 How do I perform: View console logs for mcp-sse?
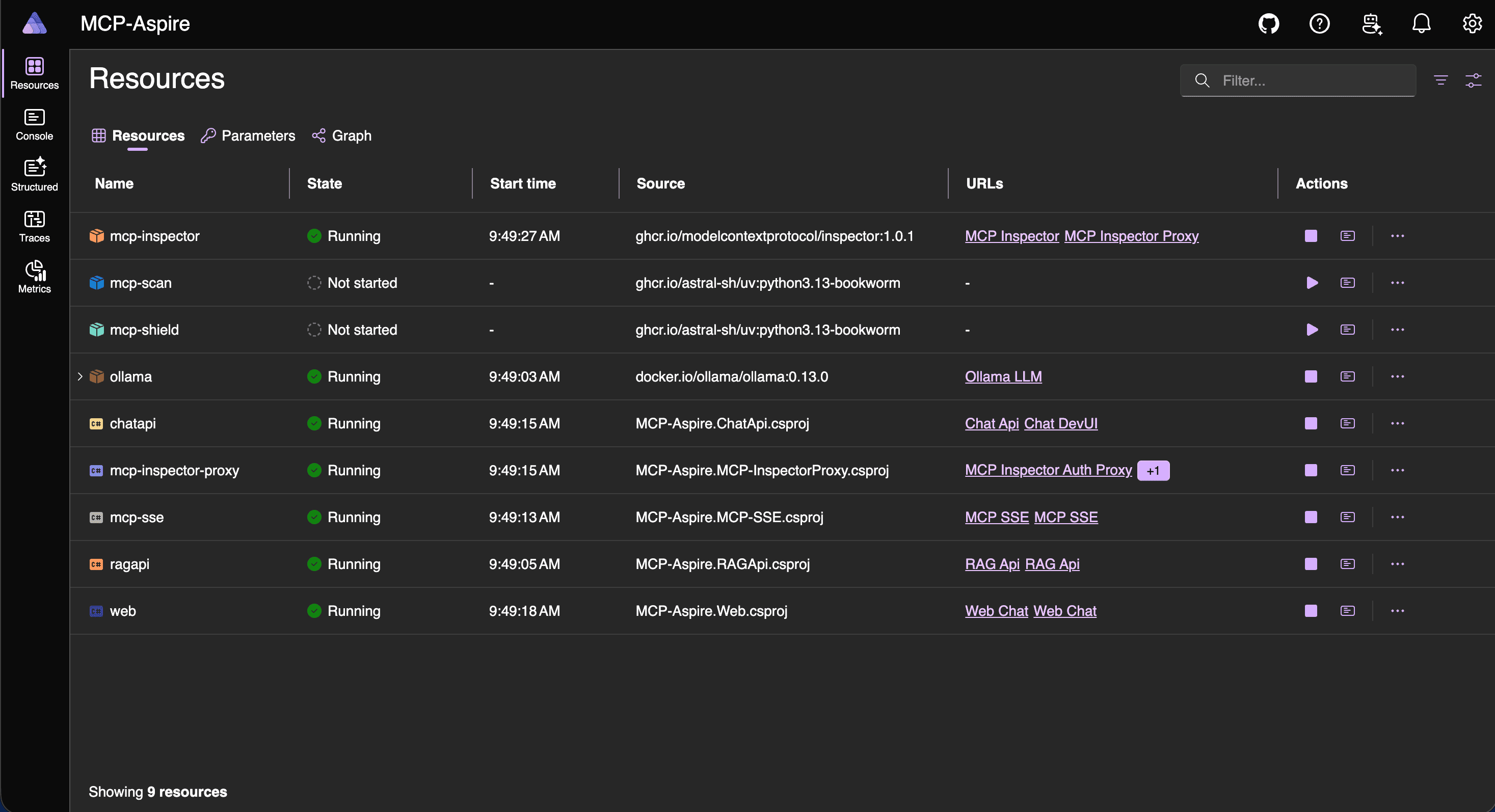[1348, 518]
